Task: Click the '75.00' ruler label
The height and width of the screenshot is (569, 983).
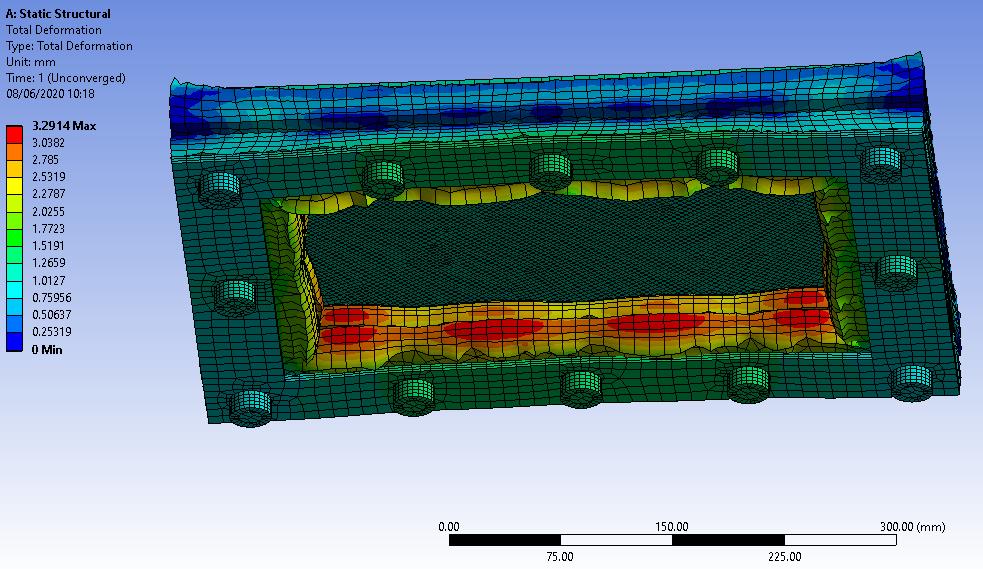Action: tap(560, 556)
